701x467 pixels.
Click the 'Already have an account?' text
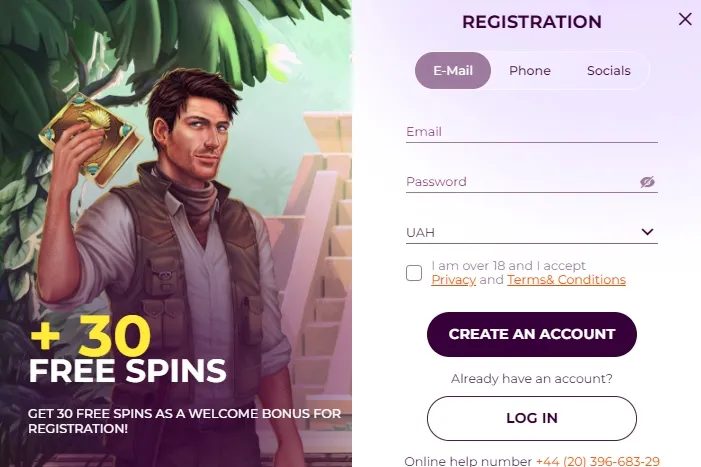(x=531, y=379)
